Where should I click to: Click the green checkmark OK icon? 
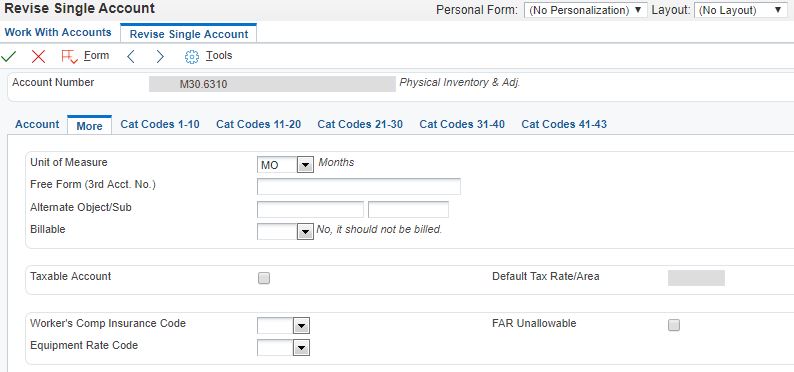click(9, 56)
